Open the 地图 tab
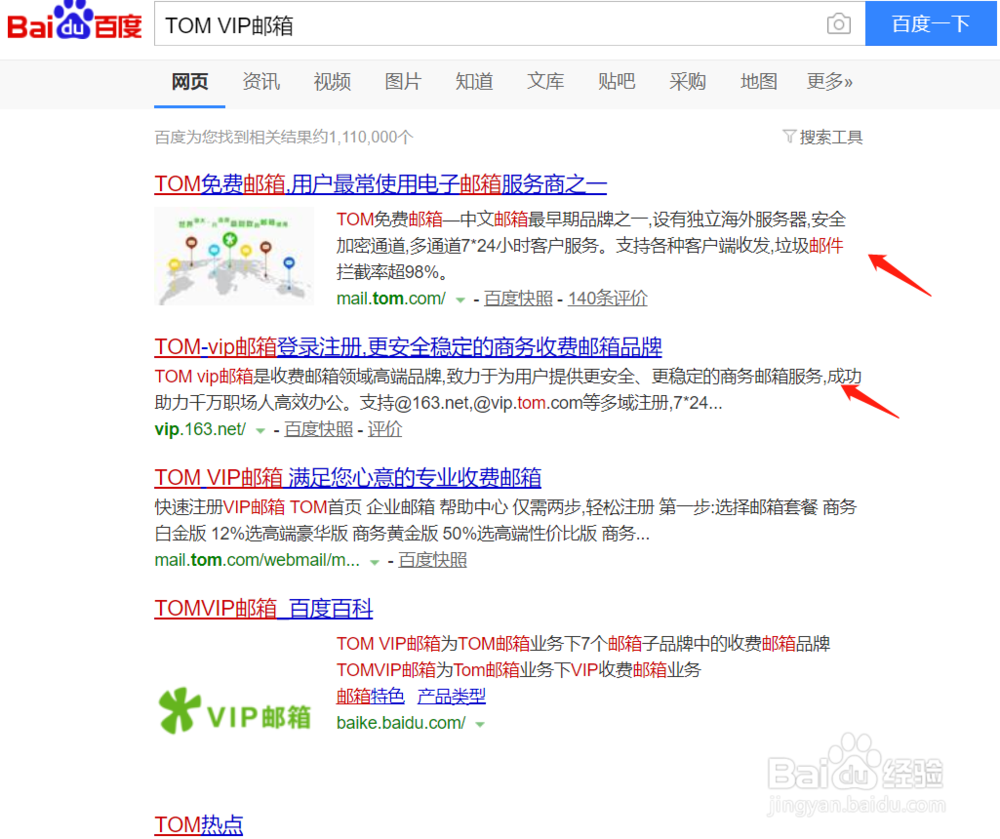The height and width of the screenshot is (839, 1000). 758,82
